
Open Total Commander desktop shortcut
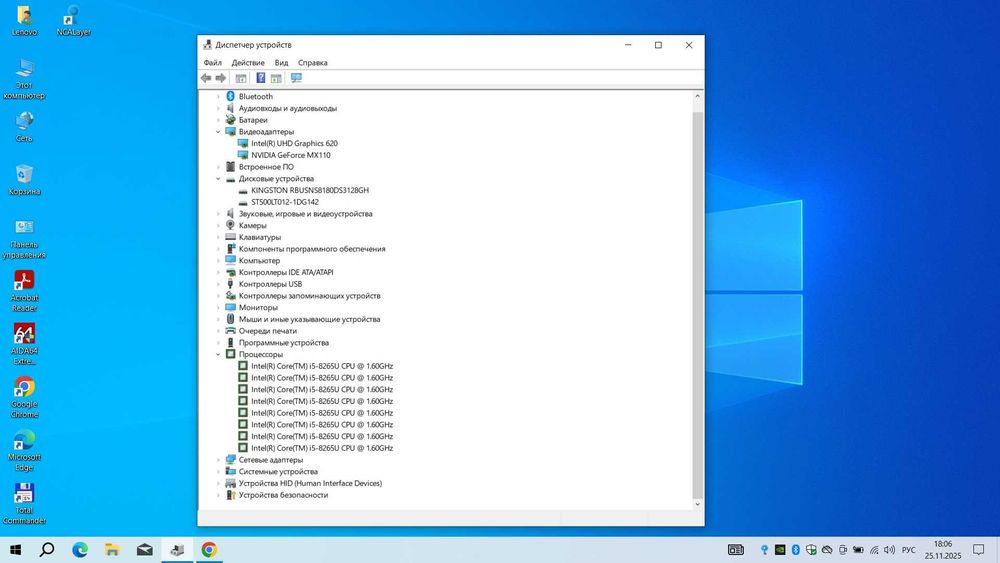[x=24, y=503]
